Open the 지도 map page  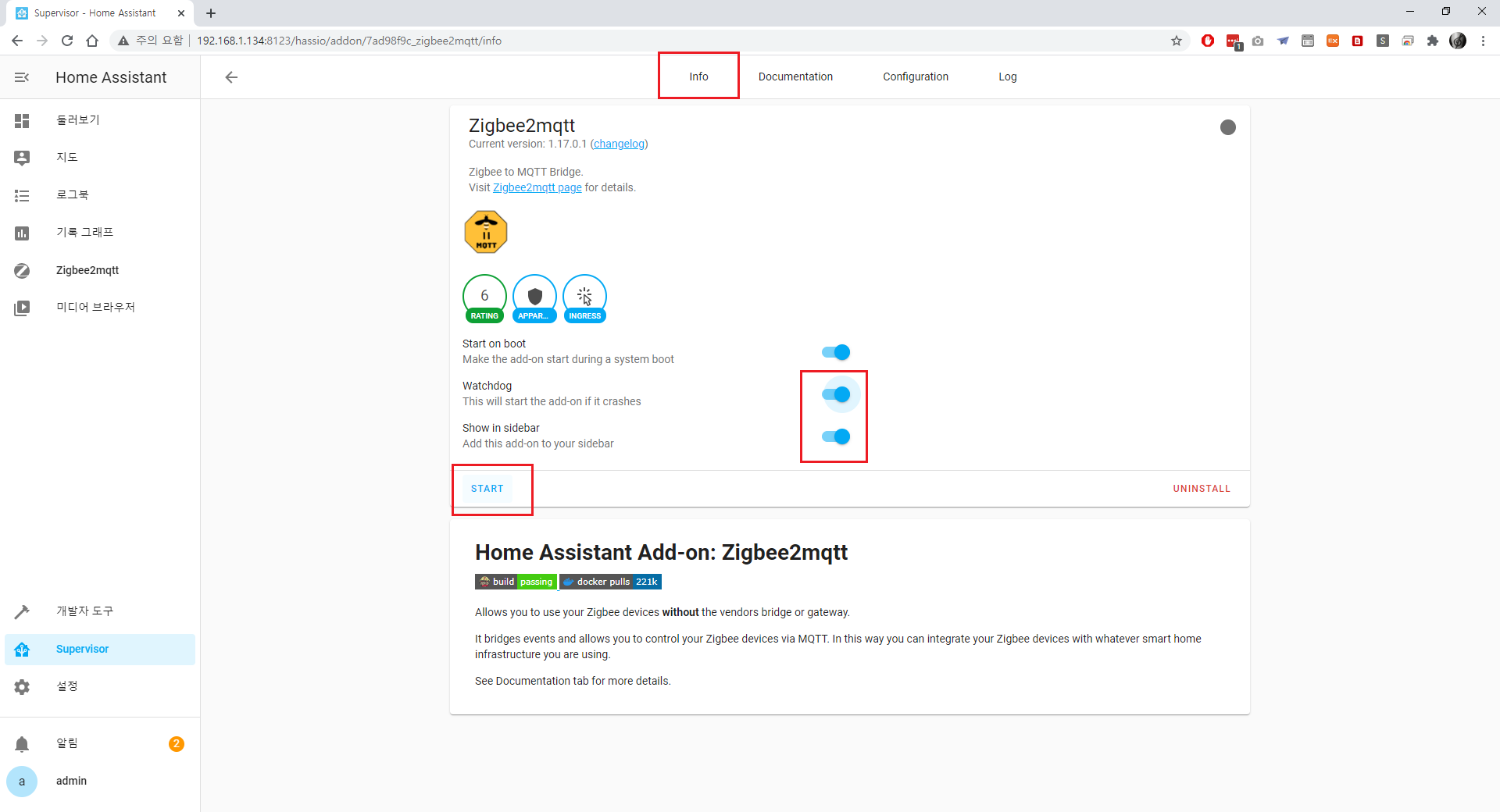[x=100, y=157]
